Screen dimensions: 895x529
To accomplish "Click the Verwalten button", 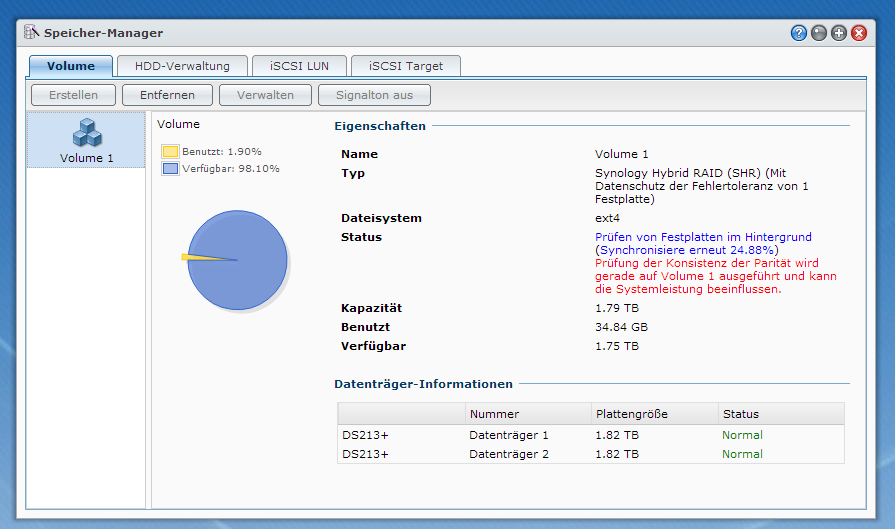I will point(264,95).
